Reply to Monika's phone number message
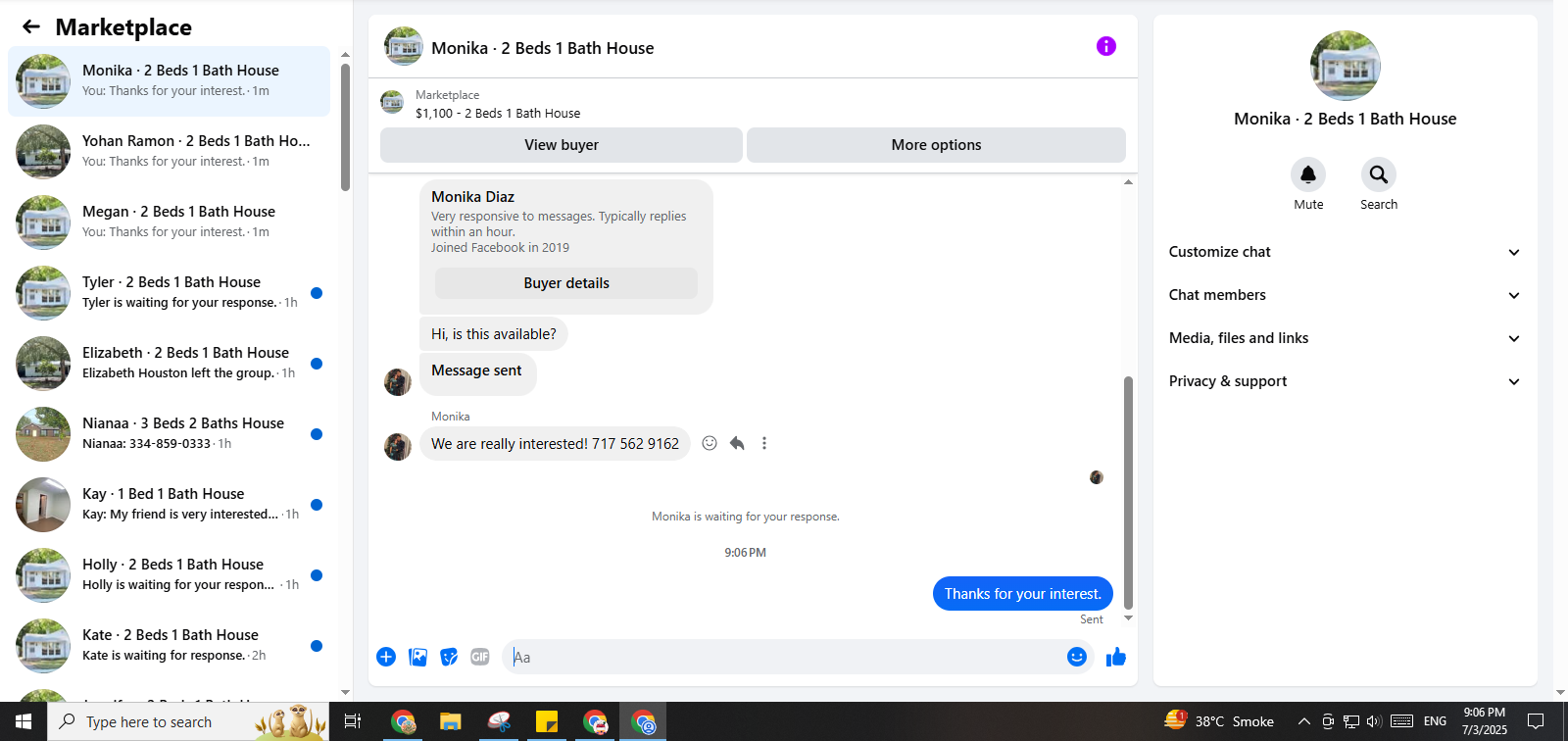Viewport: 1568px width, 741px height. (737, 443)
